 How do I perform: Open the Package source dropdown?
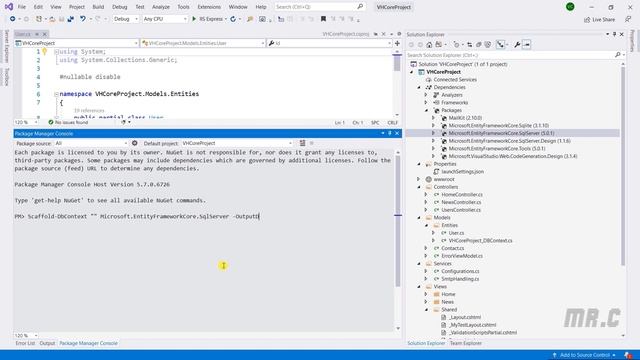click(91, 143)
